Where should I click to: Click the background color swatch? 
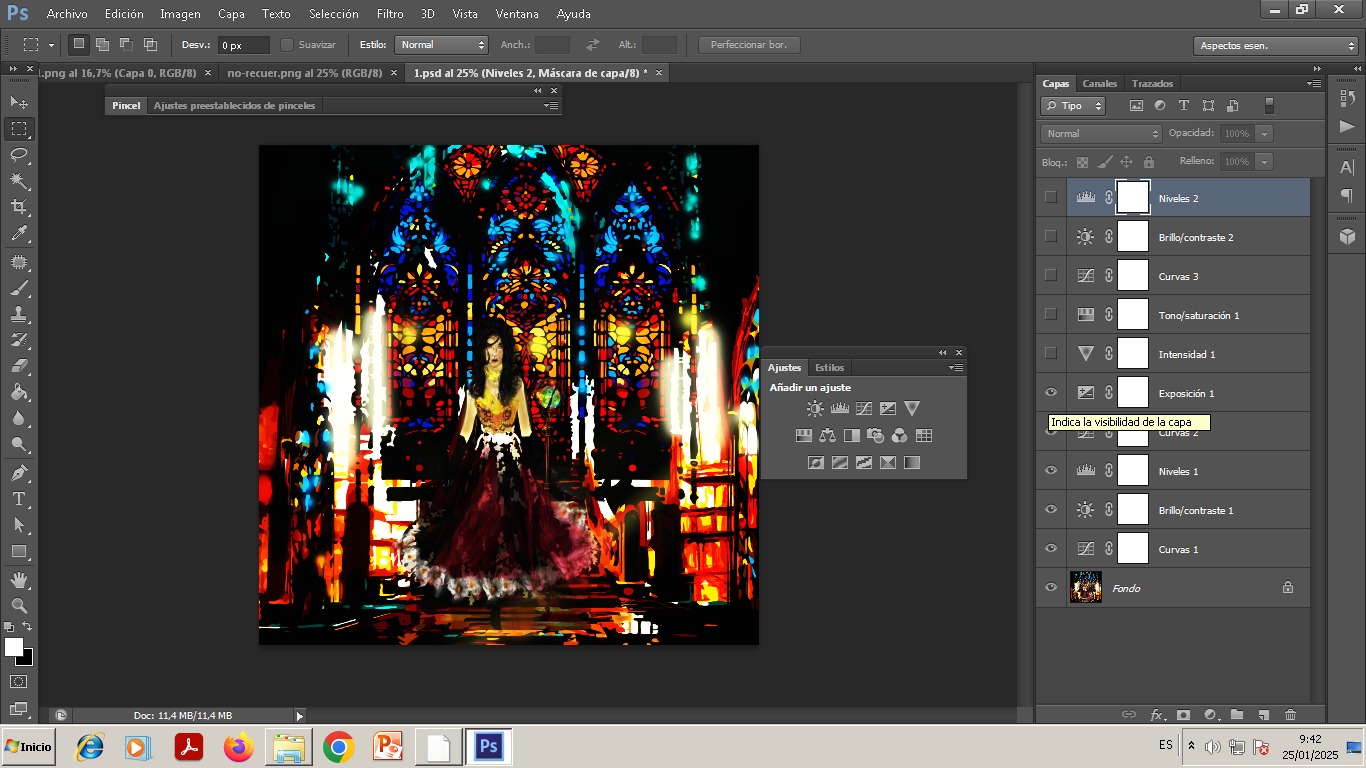click(27, 659)
